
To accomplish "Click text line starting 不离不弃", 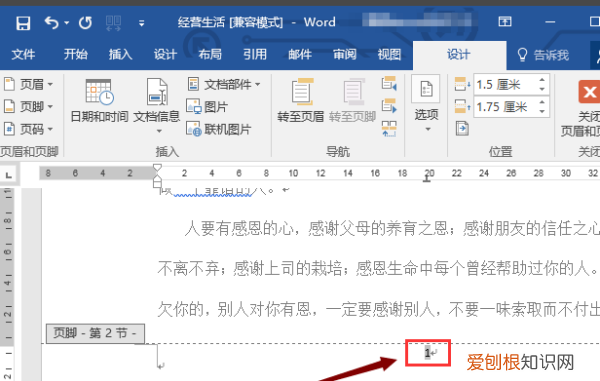I will (x=378, y=269).
